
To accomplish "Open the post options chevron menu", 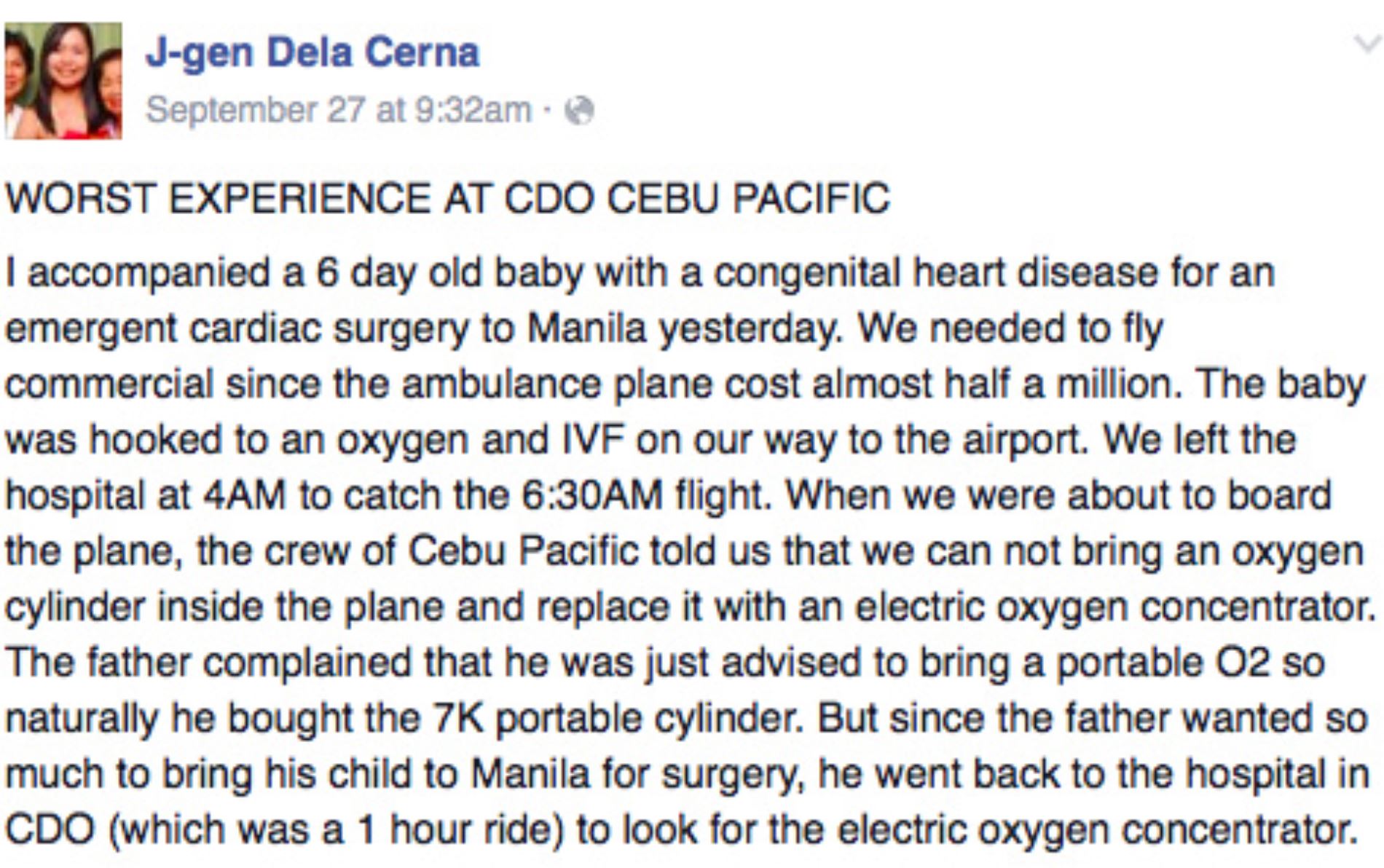I will pos(1366,44).
